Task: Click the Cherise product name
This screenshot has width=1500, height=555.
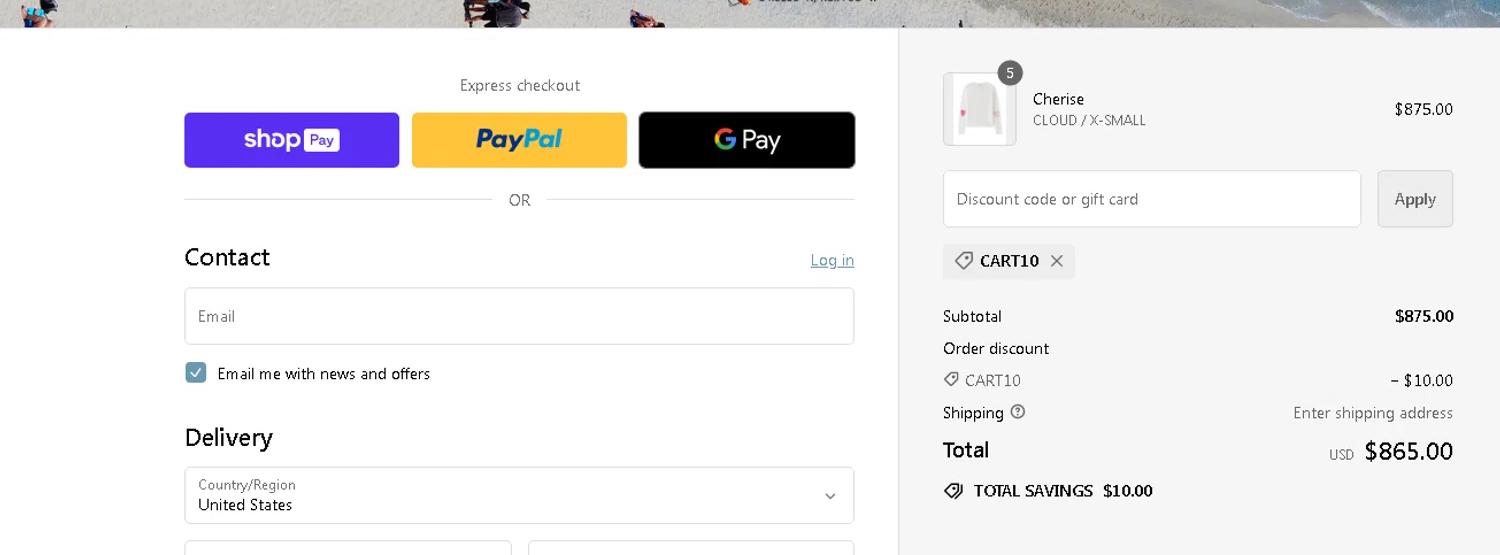Action: click(x=1058, y=99)
